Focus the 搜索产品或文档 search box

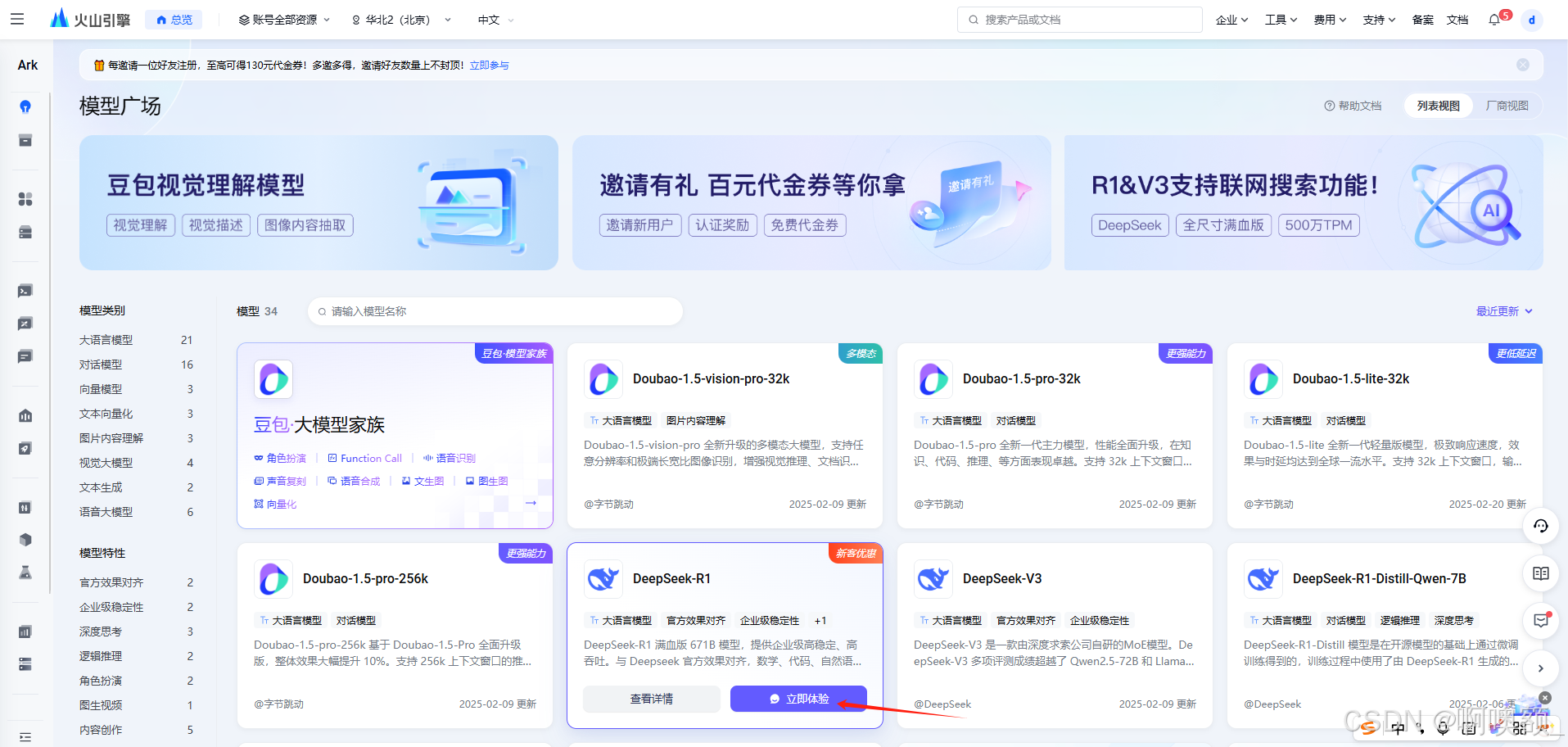tap(1079, 20)
